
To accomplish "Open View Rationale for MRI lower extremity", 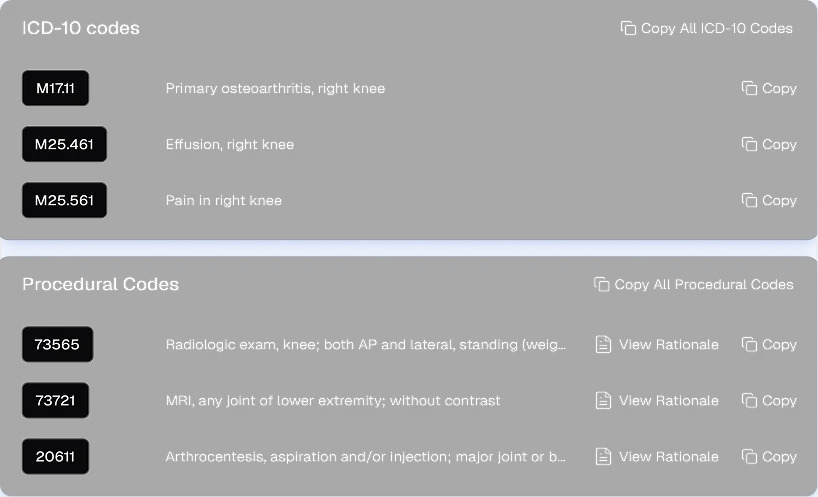I will click(668, 400).
